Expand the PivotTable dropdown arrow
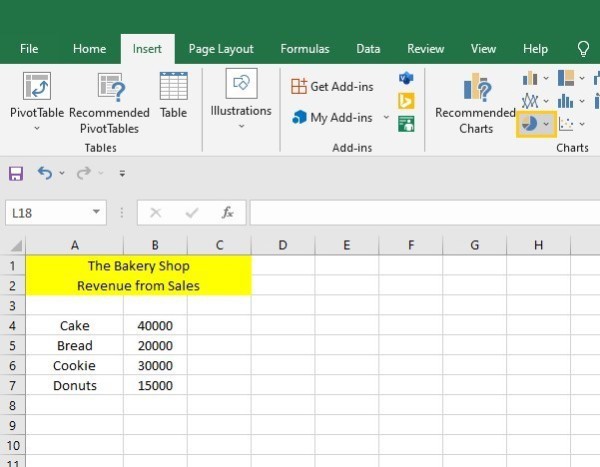Viewport: 600px width, 467px height. [37, 128]
